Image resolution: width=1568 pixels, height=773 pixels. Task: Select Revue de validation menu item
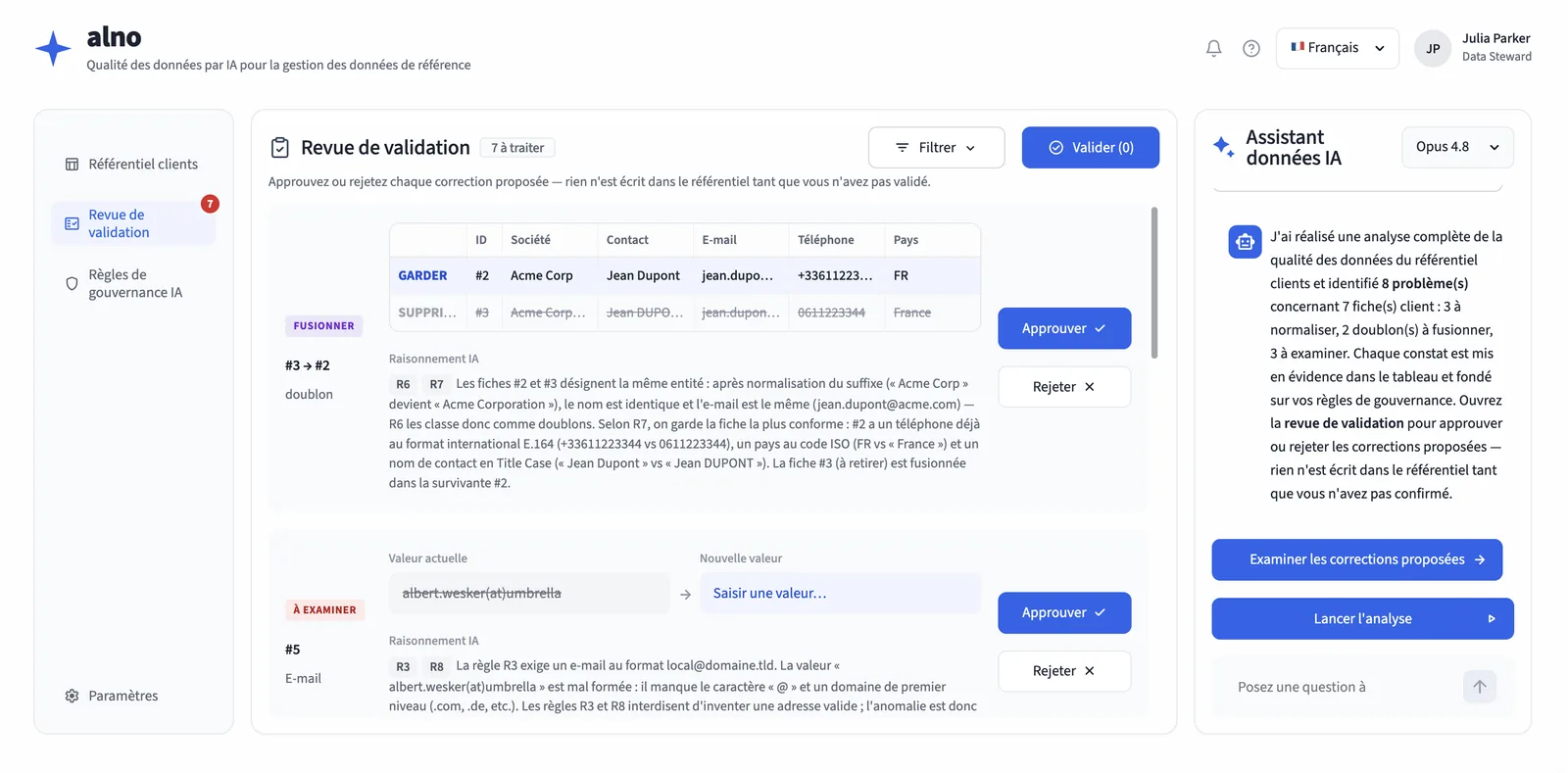point(133,223)
